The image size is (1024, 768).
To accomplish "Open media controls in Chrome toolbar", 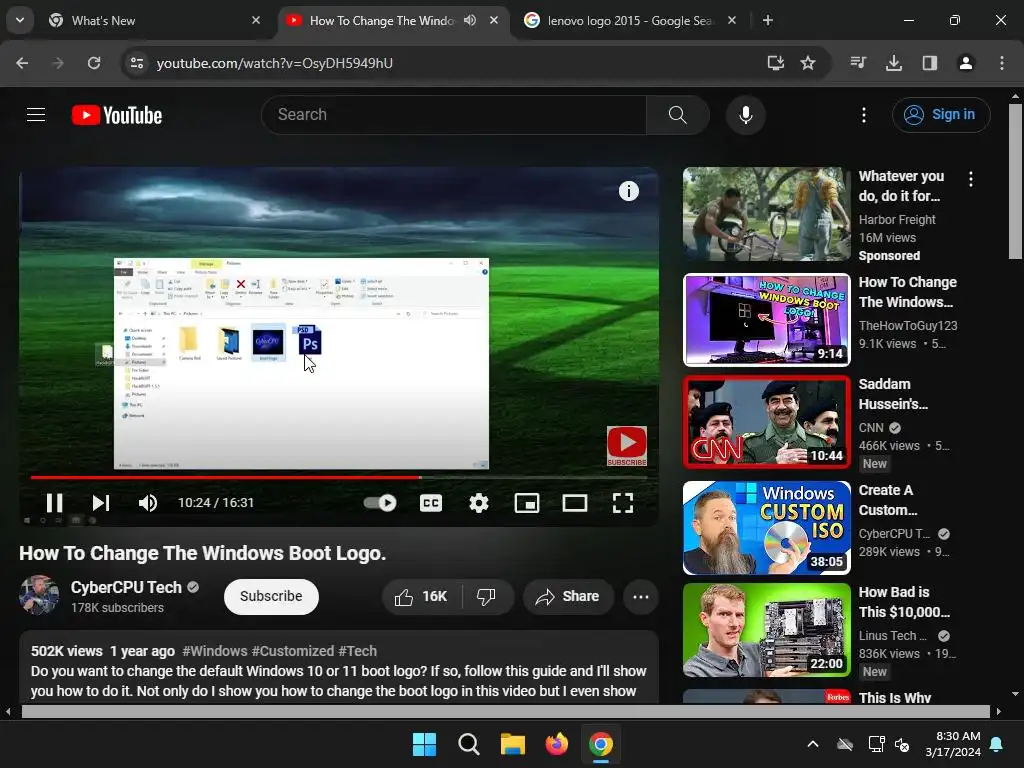I will (858, 63).
